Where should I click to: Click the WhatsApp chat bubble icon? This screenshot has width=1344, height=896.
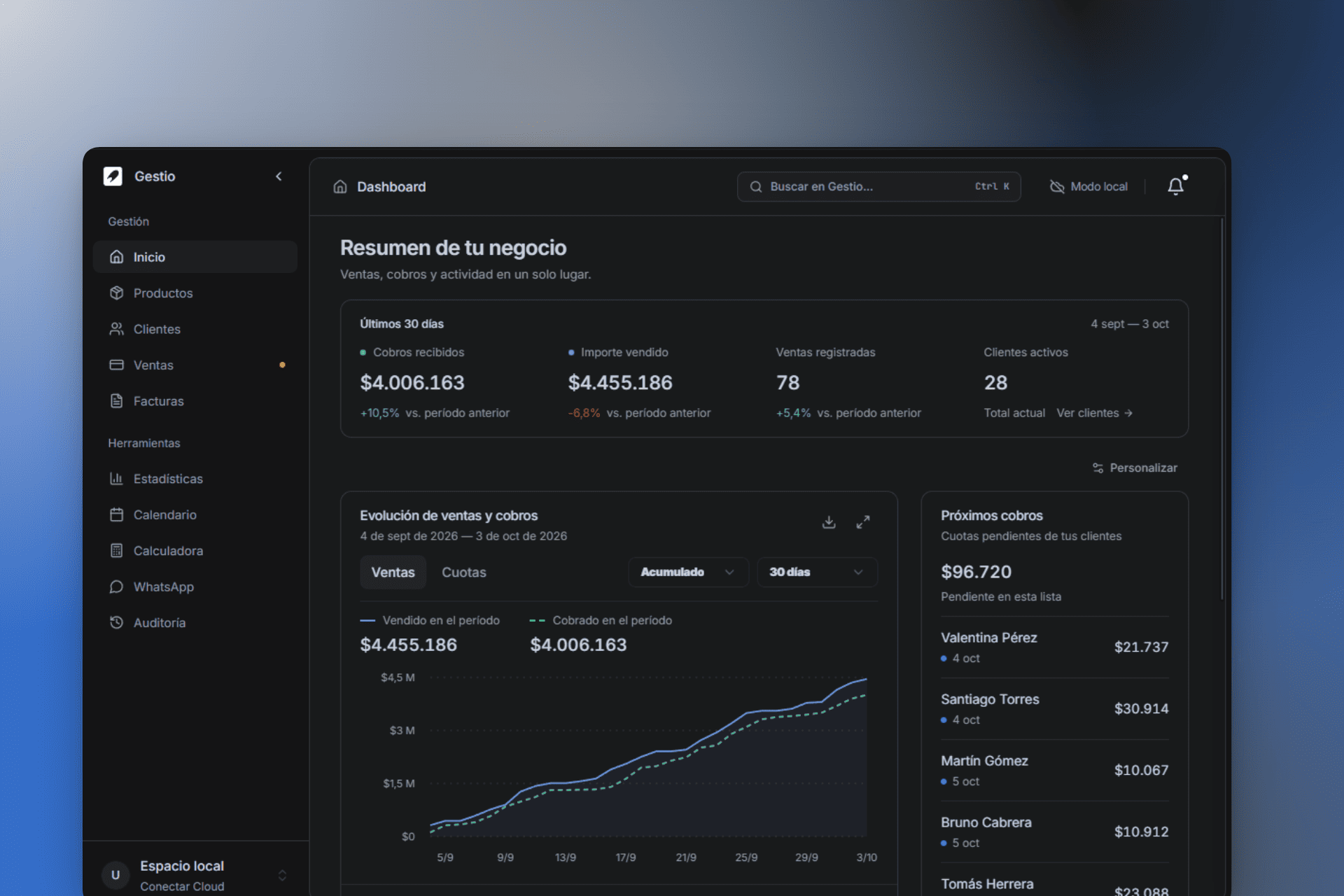pyautogui.click(x=116, y=587)
